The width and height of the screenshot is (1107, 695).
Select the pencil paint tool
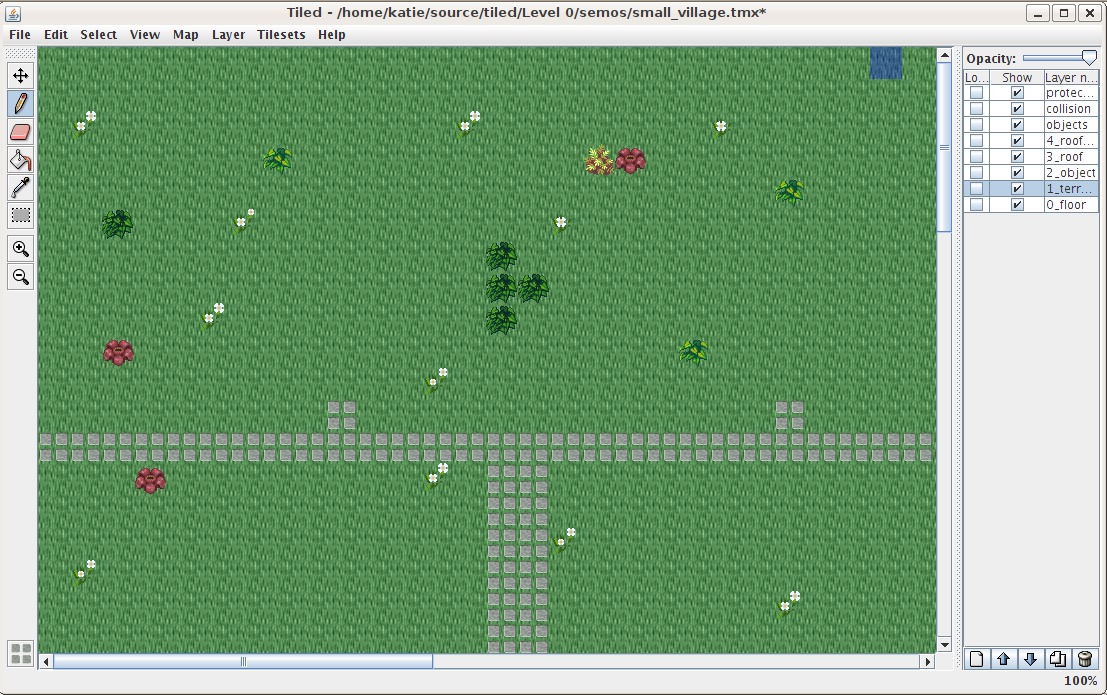click(x=21, y=103)
